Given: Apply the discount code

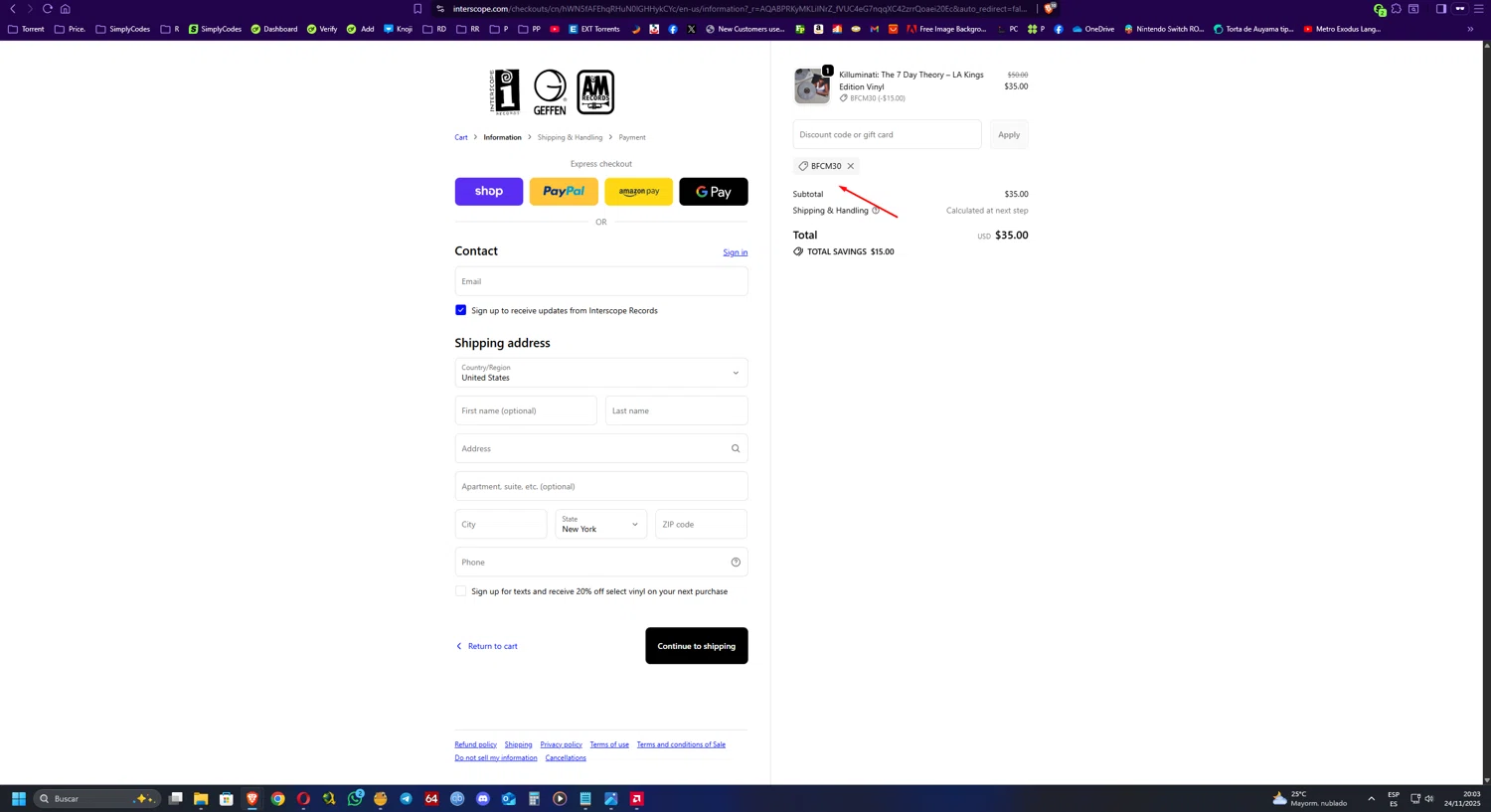Looking at the screenshot, I should pyautogui.click(x=1009, y=134).
